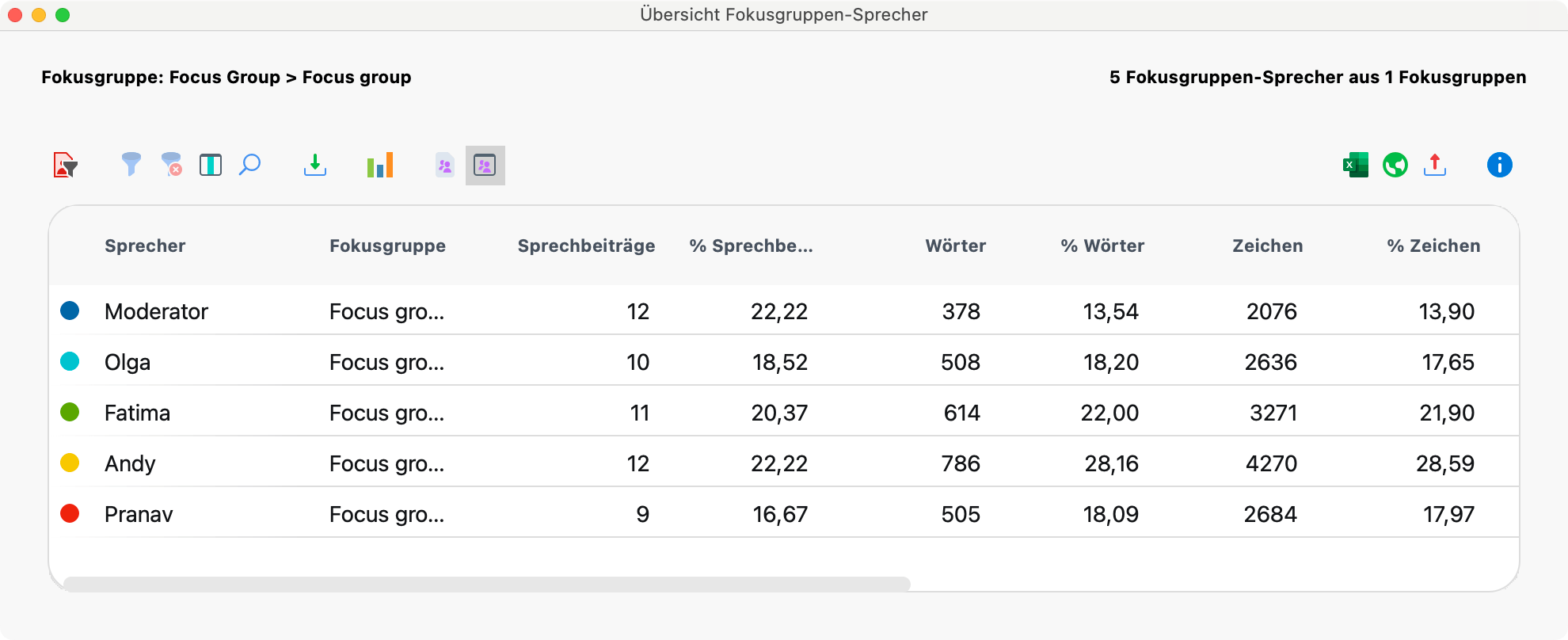The height and width of the screenshot is (640, 1568).
Task: Select the Olga speaker name
Action: click(x=127, y=363)
